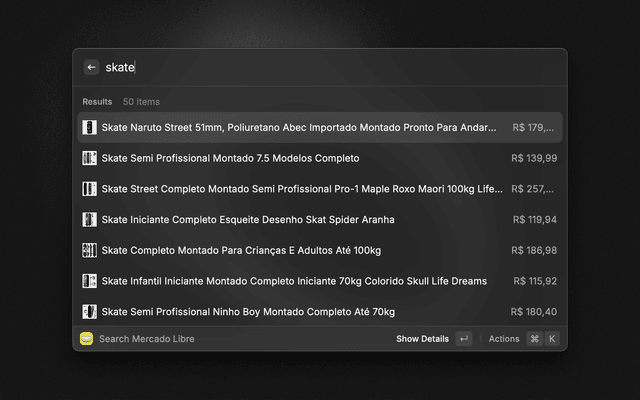Open the Skate Naruto Street thumbnail
This screenshot has height=400, width=640.
[x=89, y=127]
